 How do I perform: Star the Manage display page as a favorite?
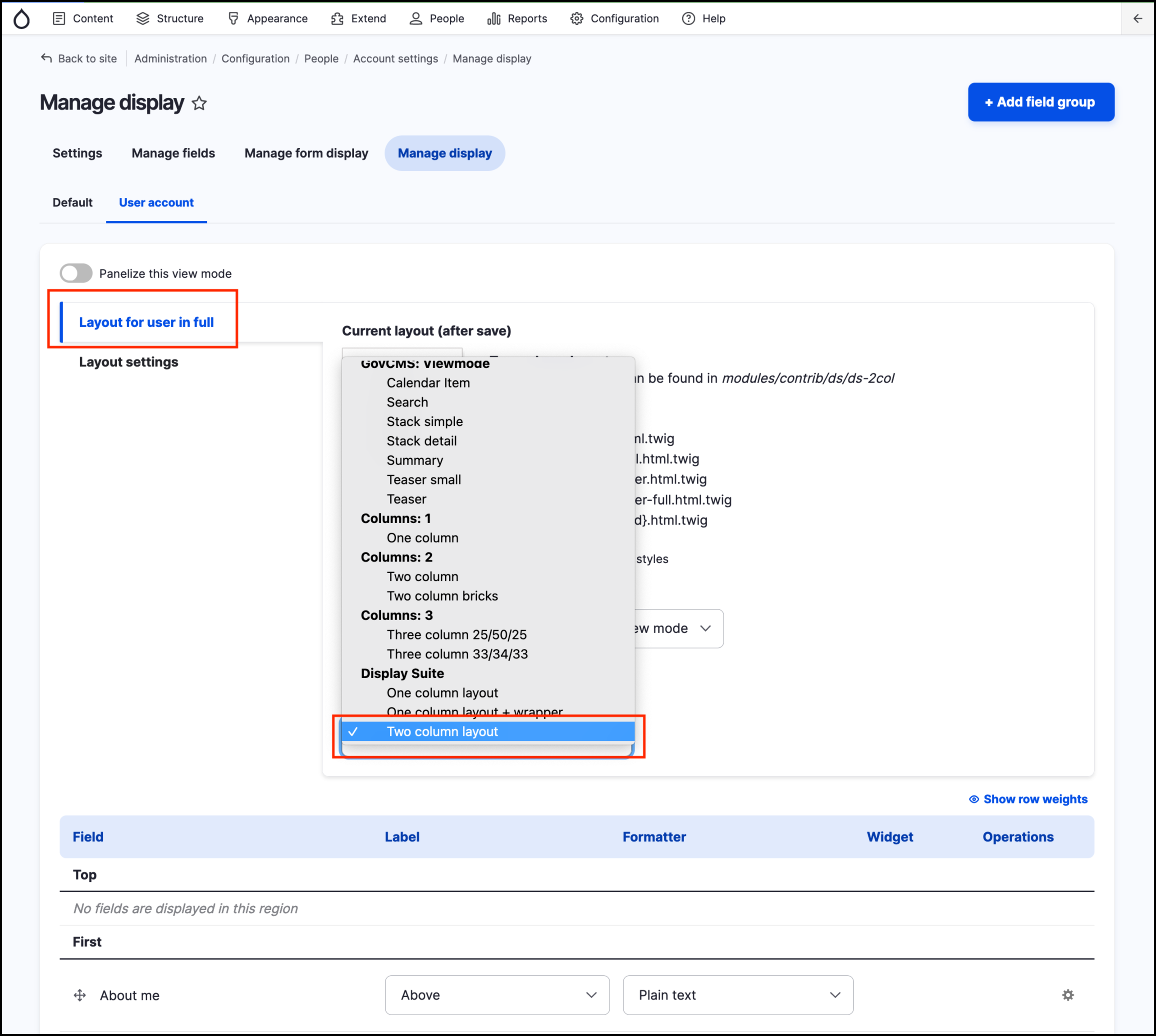click(199, 103)
